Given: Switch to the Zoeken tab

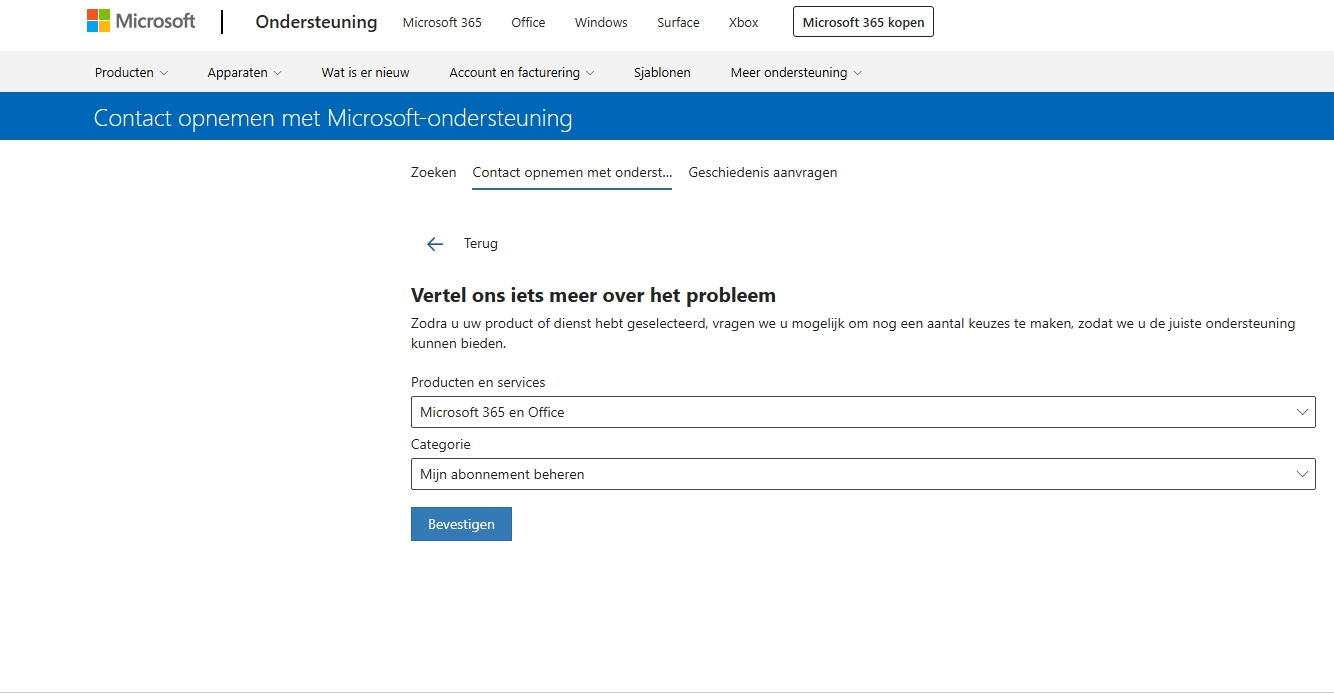Looking at the screenshot, I should (x=433, y=172).
